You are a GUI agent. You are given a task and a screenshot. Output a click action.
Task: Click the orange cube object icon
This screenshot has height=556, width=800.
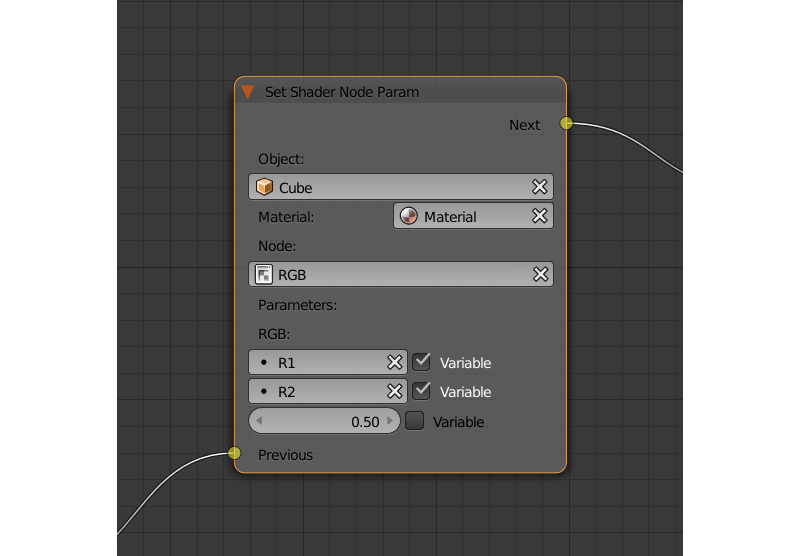[x=265, y=187]
